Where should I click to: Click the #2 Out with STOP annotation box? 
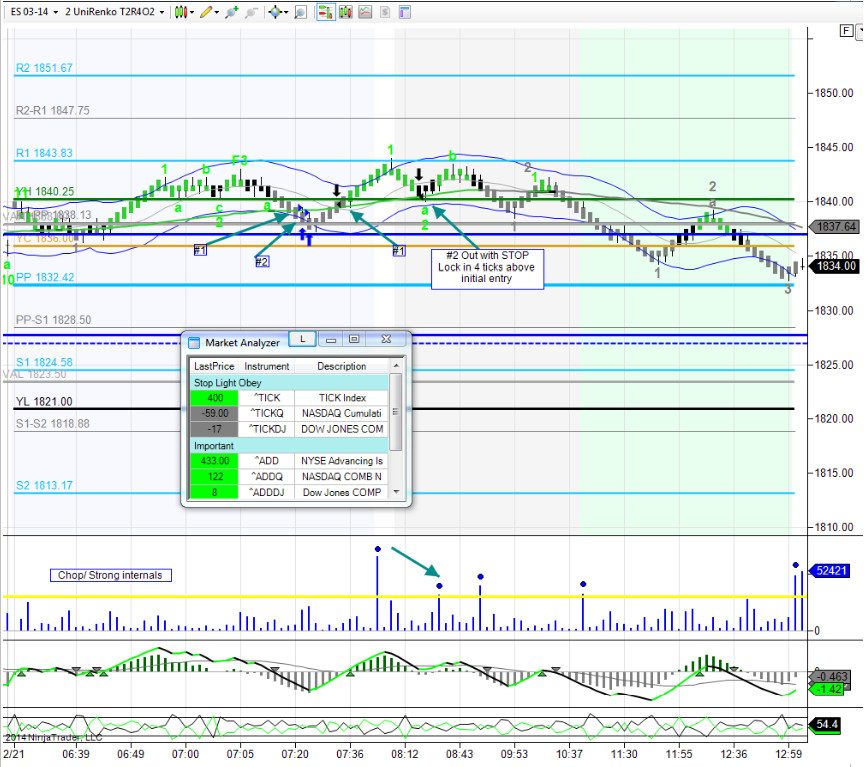487,268
